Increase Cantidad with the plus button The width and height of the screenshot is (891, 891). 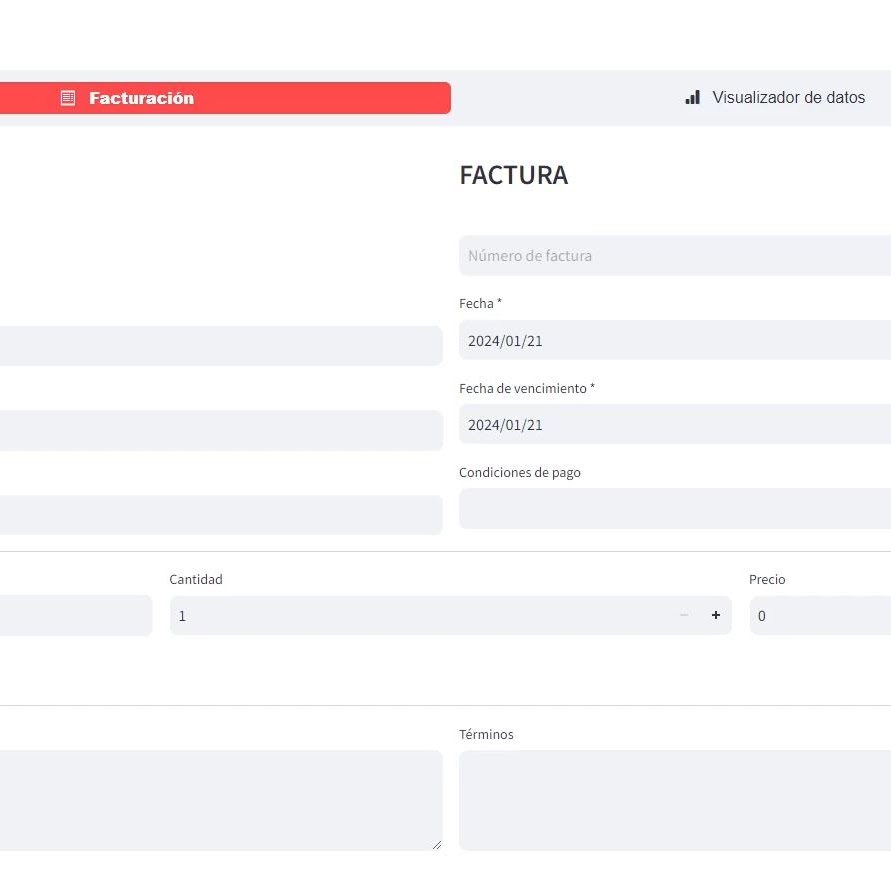pos(716,615)
